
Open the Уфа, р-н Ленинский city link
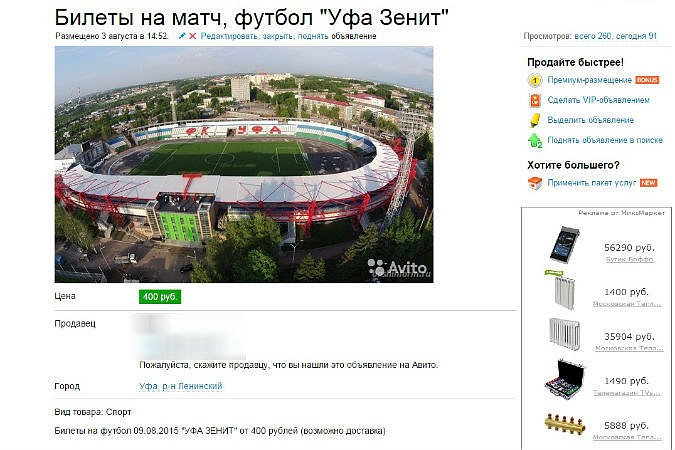[181, 386]
